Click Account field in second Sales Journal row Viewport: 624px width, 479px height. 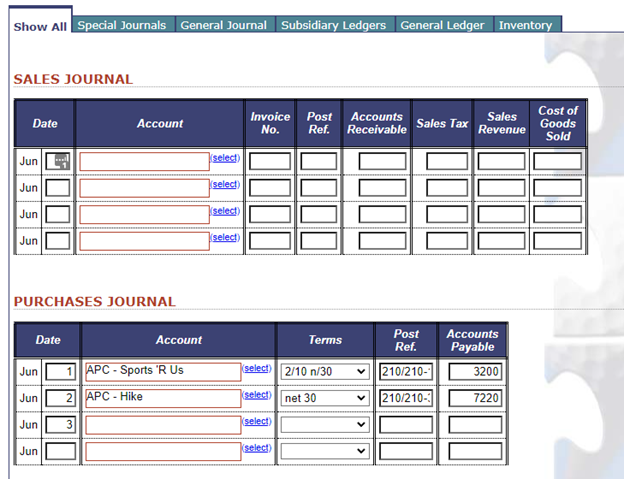point(144,188)
